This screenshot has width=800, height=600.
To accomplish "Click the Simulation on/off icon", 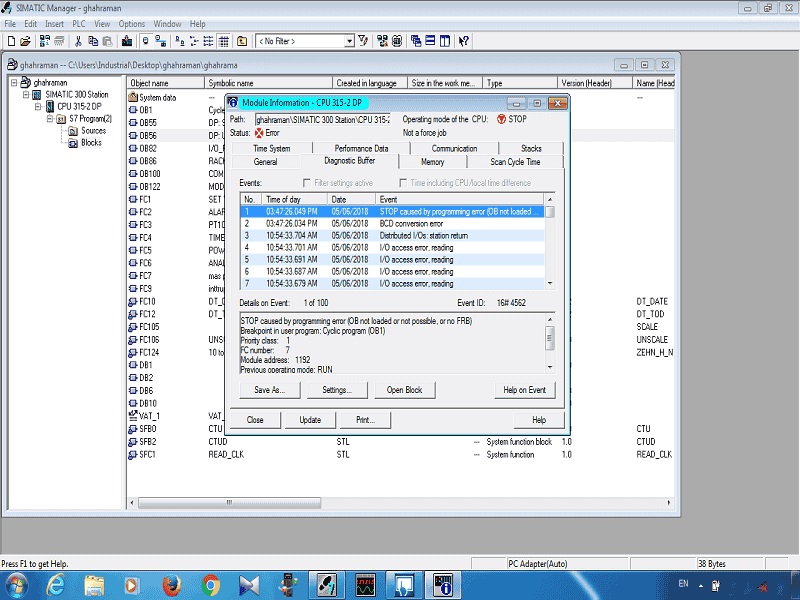I will tap(397, 41).
